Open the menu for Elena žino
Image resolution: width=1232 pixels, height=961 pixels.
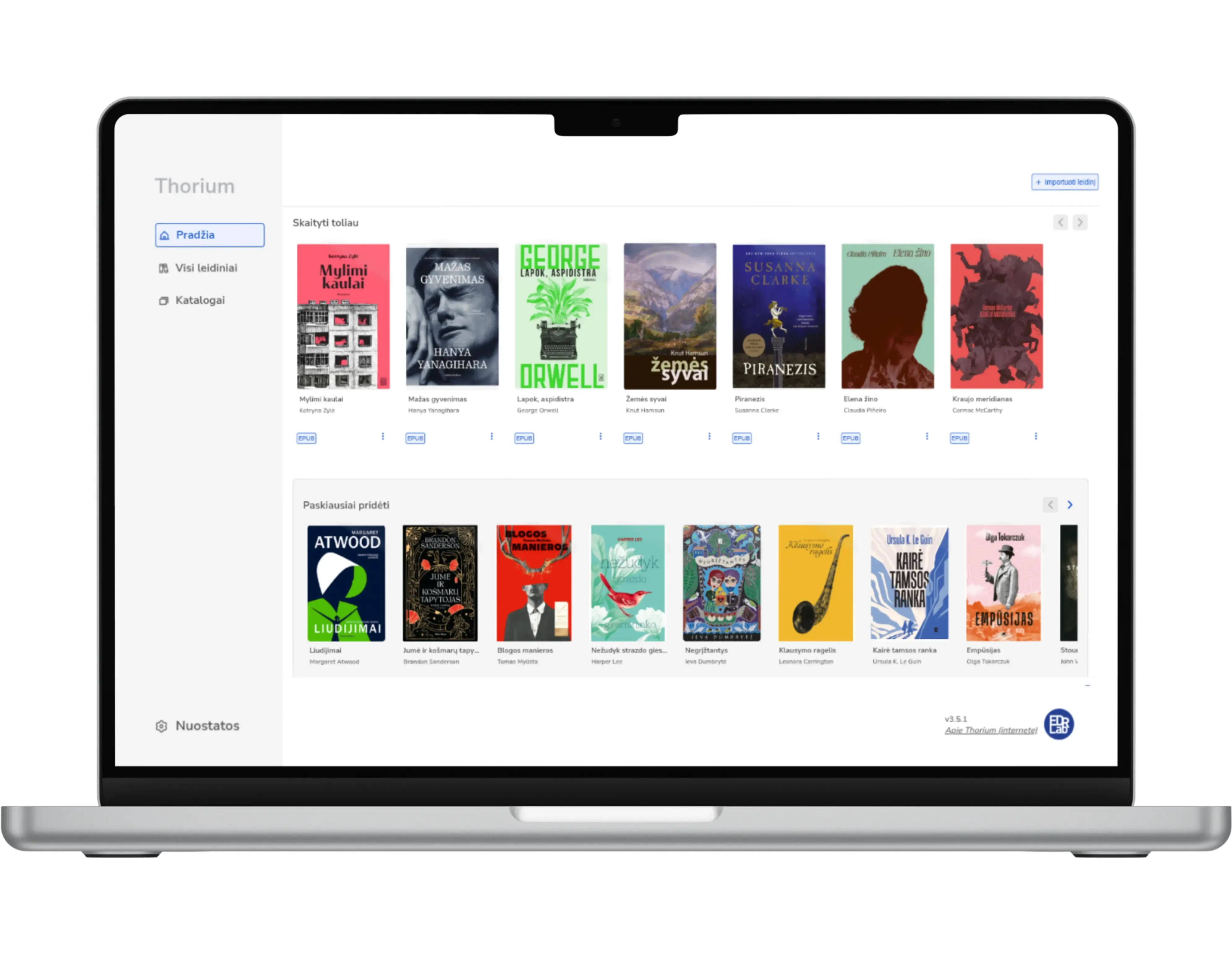tap(927, 437)
